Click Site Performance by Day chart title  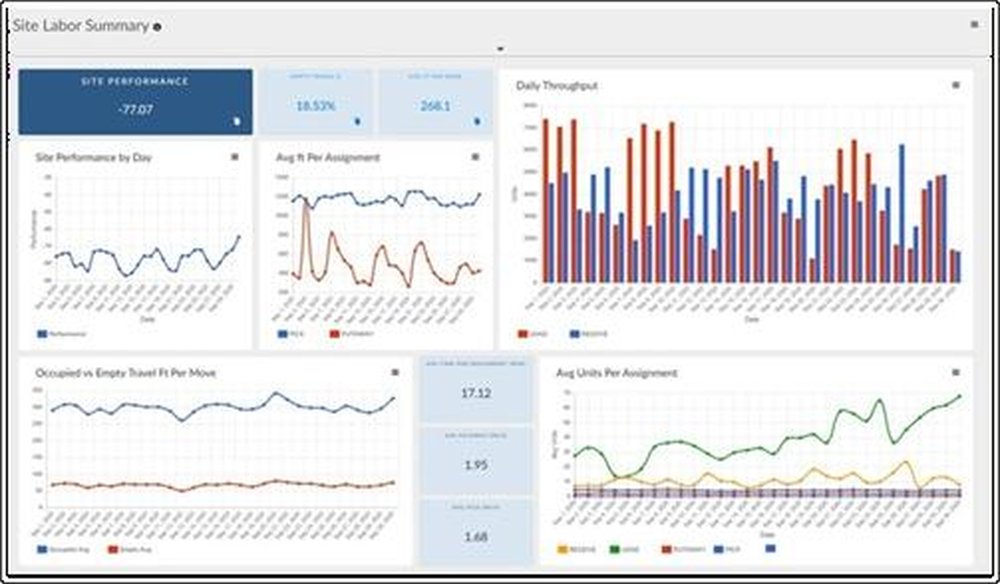point(93,157)
